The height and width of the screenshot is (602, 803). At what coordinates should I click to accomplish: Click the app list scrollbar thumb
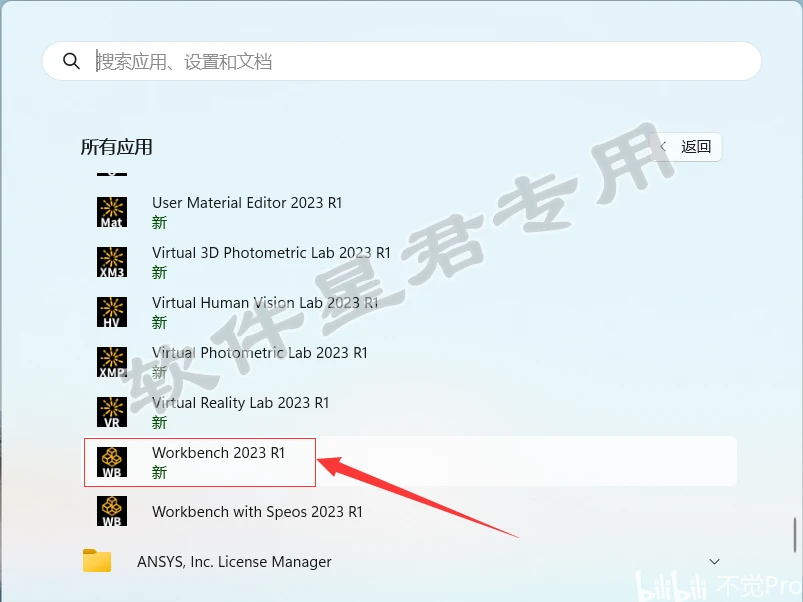pos(795,535)
